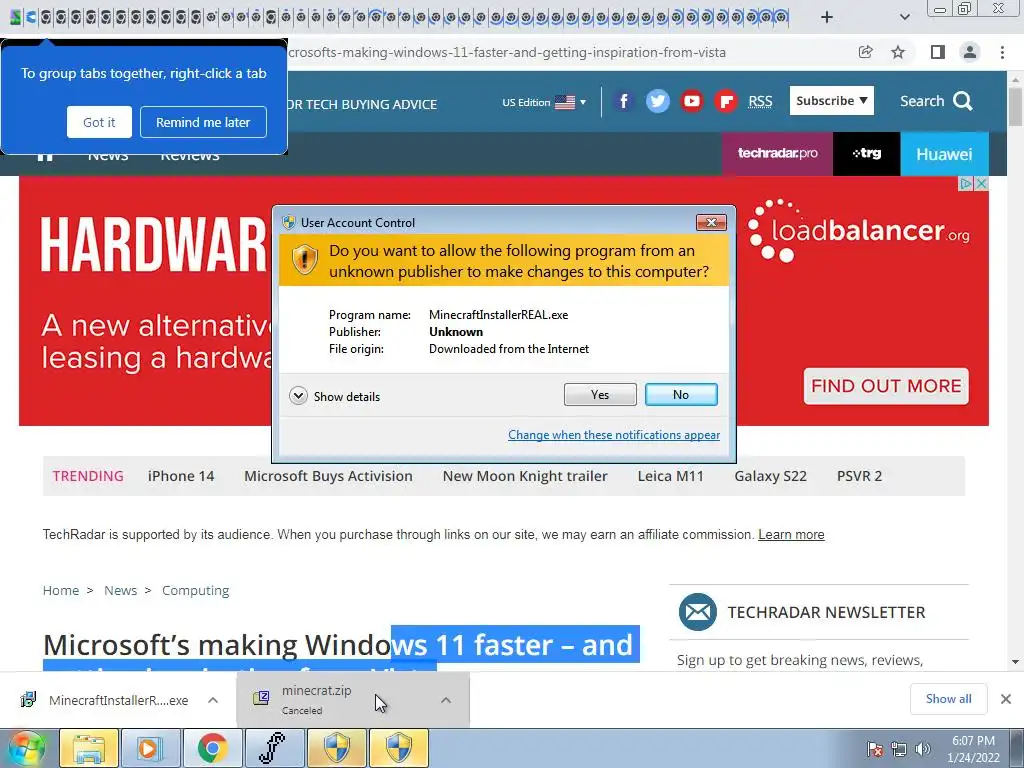Expand options for MinecraftInstaller download
Screen dimensions: 1024x768
point(213,700)
